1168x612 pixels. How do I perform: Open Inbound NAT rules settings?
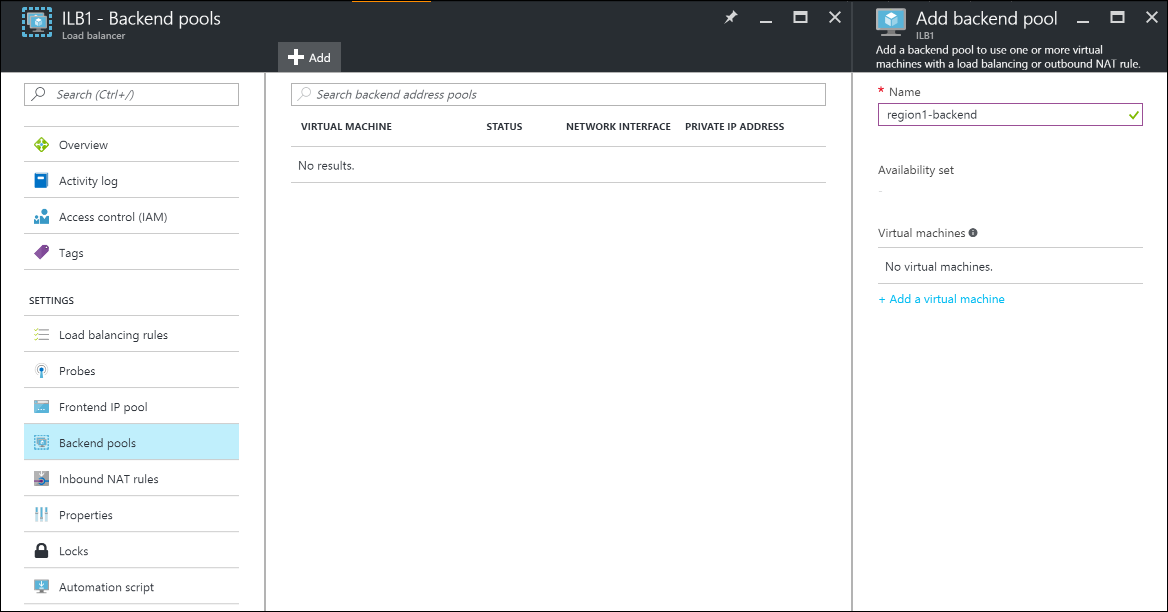pyautogui.click(x=108, y=479)
